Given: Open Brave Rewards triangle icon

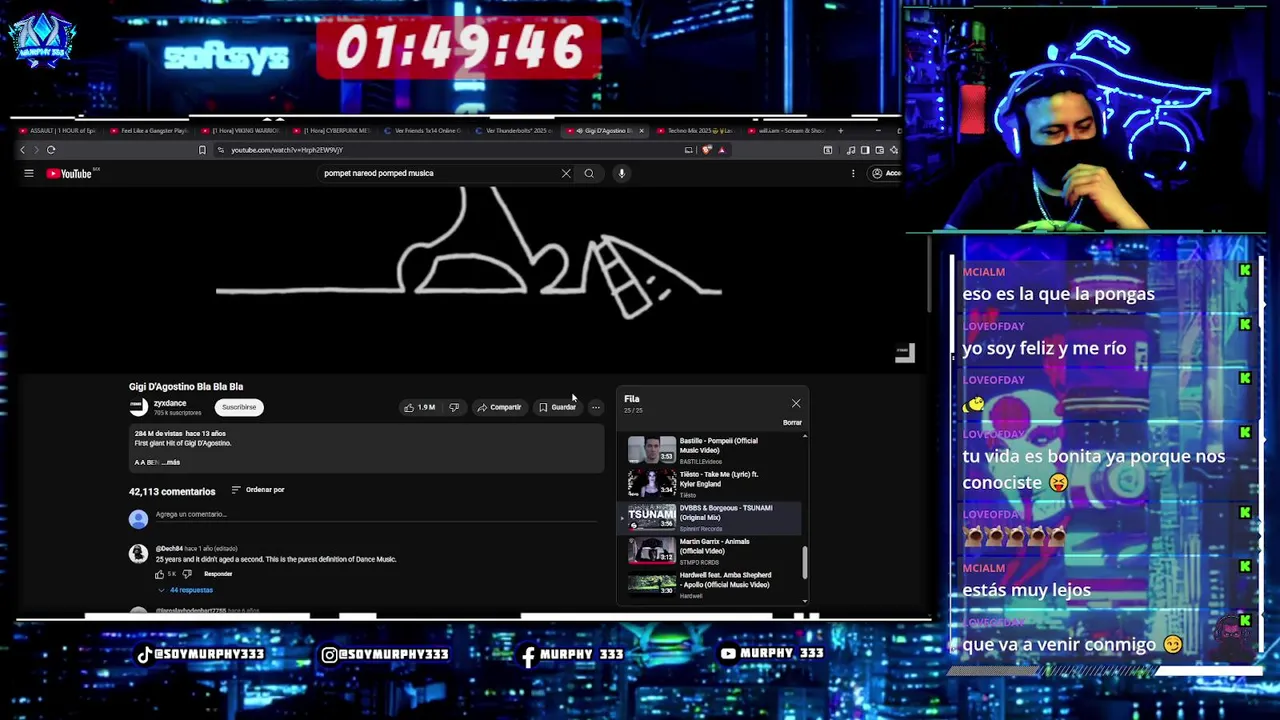Looking at the screenshot, I should point(721,150).
